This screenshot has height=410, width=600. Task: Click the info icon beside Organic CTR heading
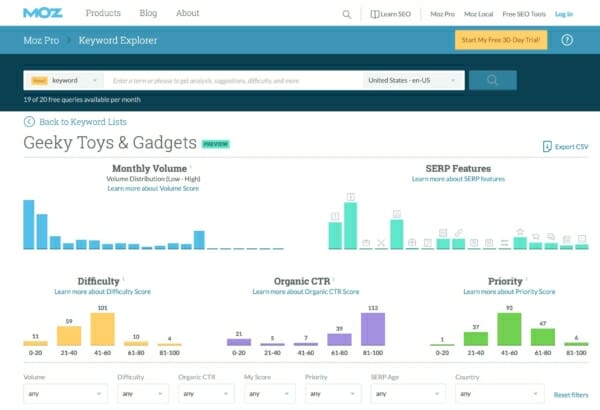click(x=334, y=279)
